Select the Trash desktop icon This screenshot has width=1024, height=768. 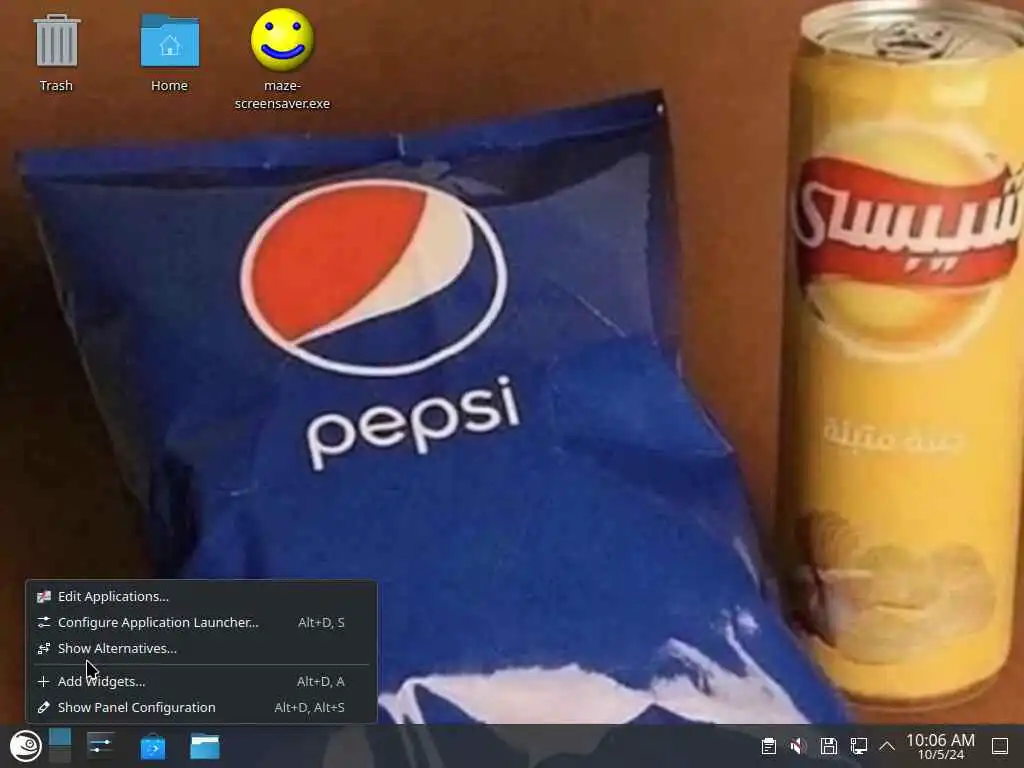pos(57,40)
